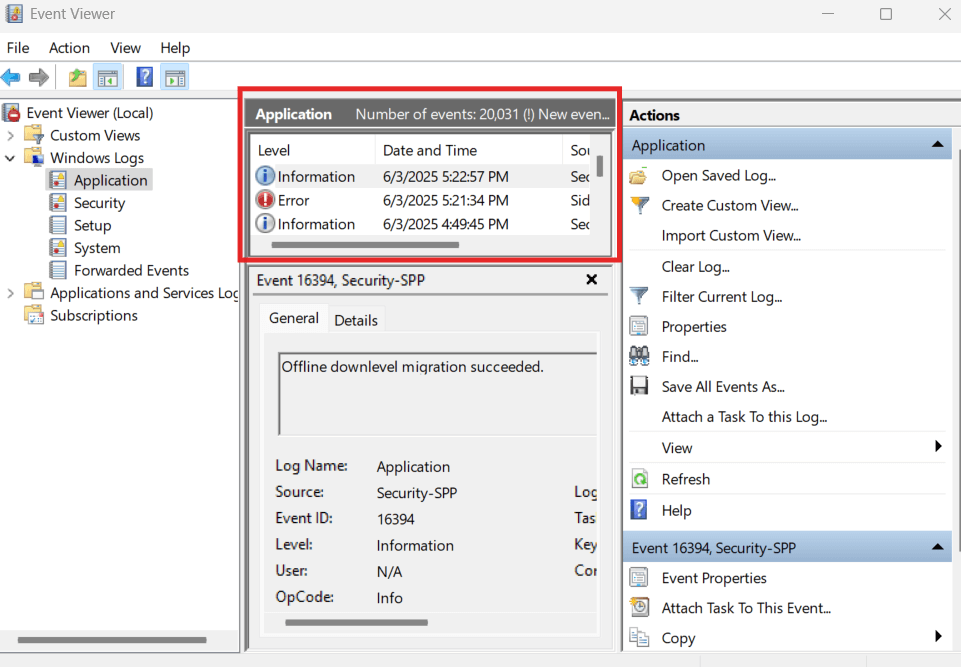961x667 pixels.
Task: Collapse the Windows Logs tree node
Action: pos(10,157)
